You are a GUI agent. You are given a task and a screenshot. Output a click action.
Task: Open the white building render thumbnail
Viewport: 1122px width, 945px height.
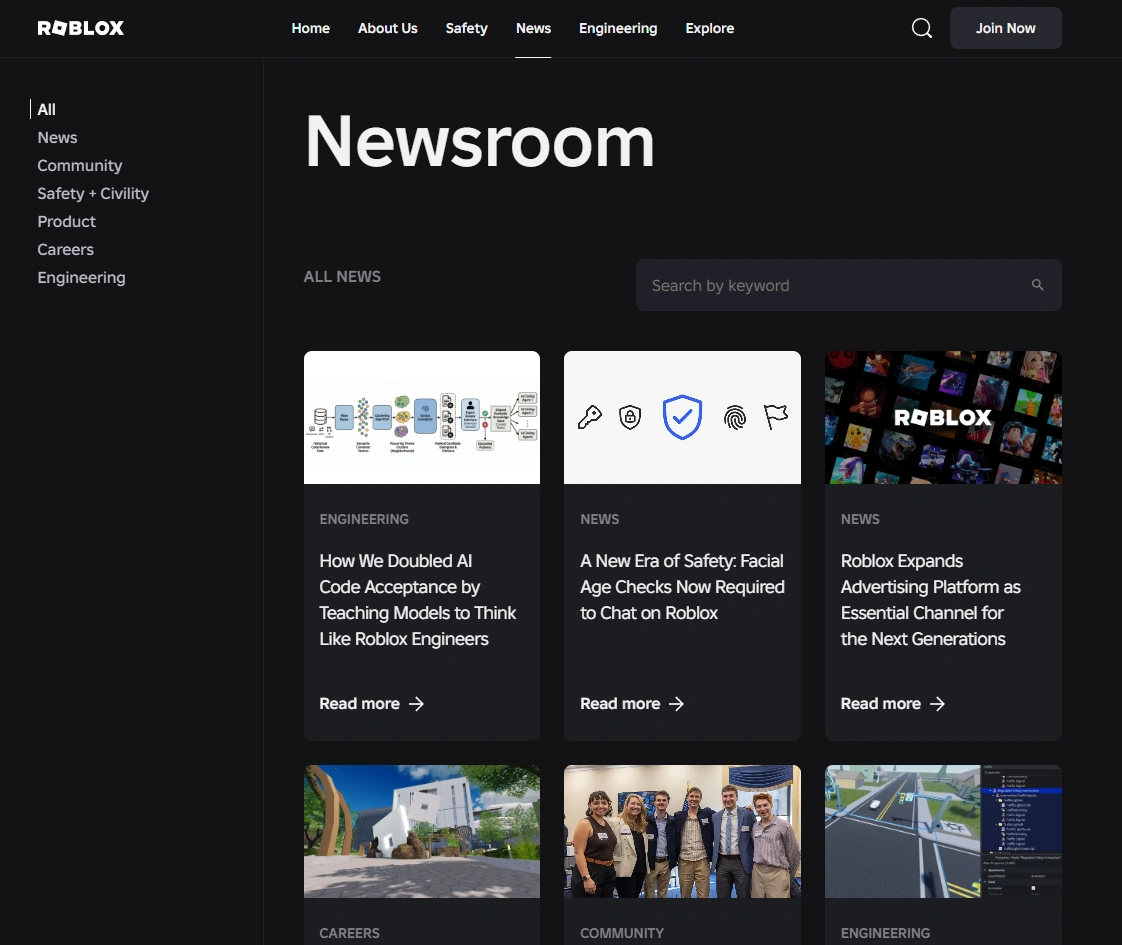(x=421, y=831)
